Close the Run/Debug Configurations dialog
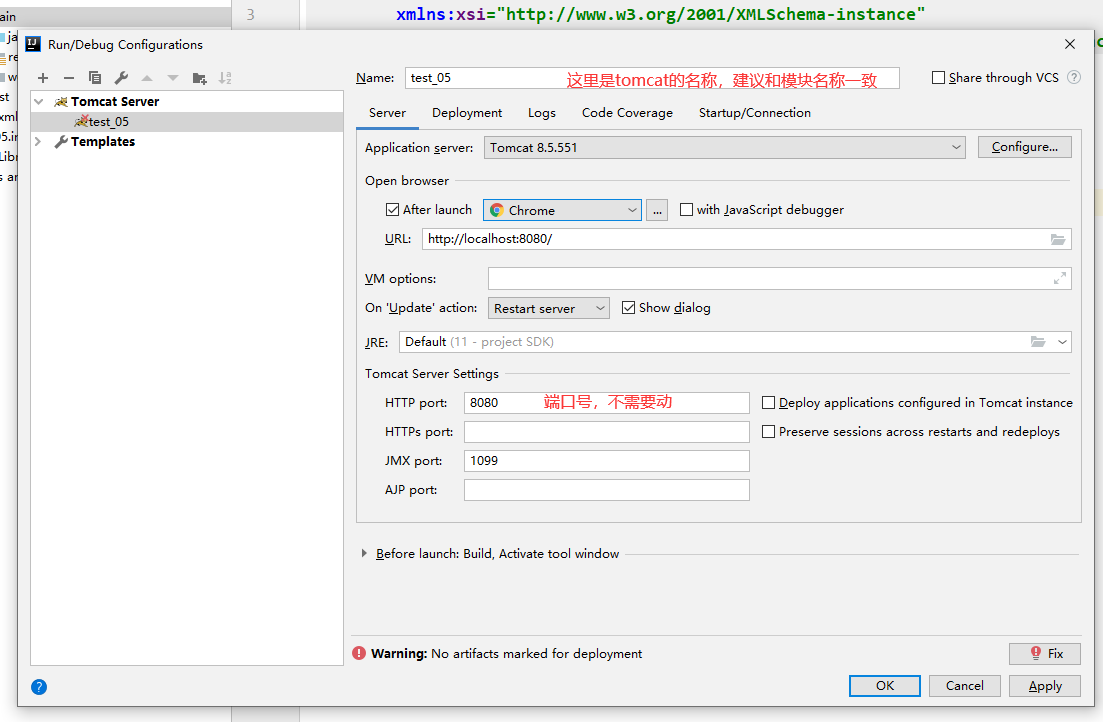Viewport: 1103px width, 722px height. coord(1070,44)
